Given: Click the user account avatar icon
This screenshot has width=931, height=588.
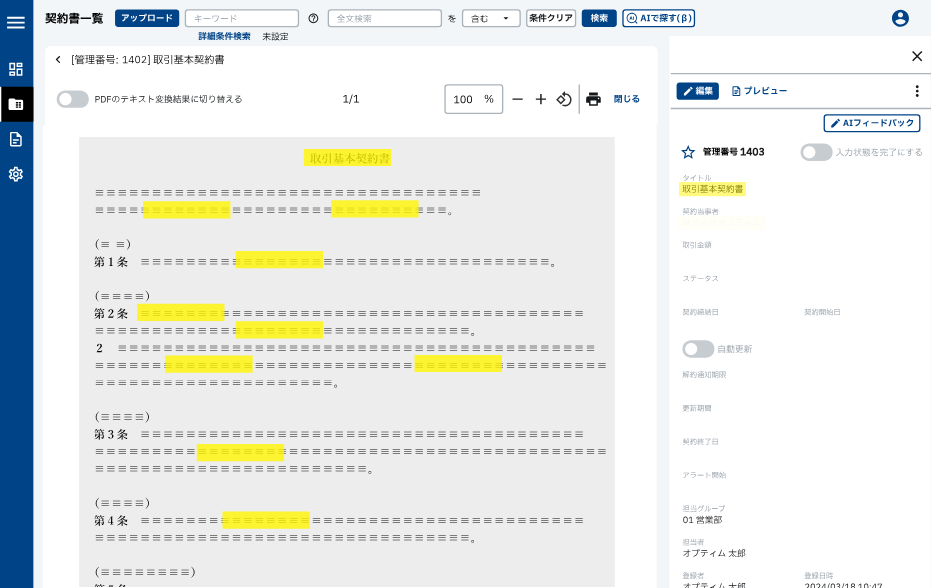Looking at the screenshot, I should point(900,18).
